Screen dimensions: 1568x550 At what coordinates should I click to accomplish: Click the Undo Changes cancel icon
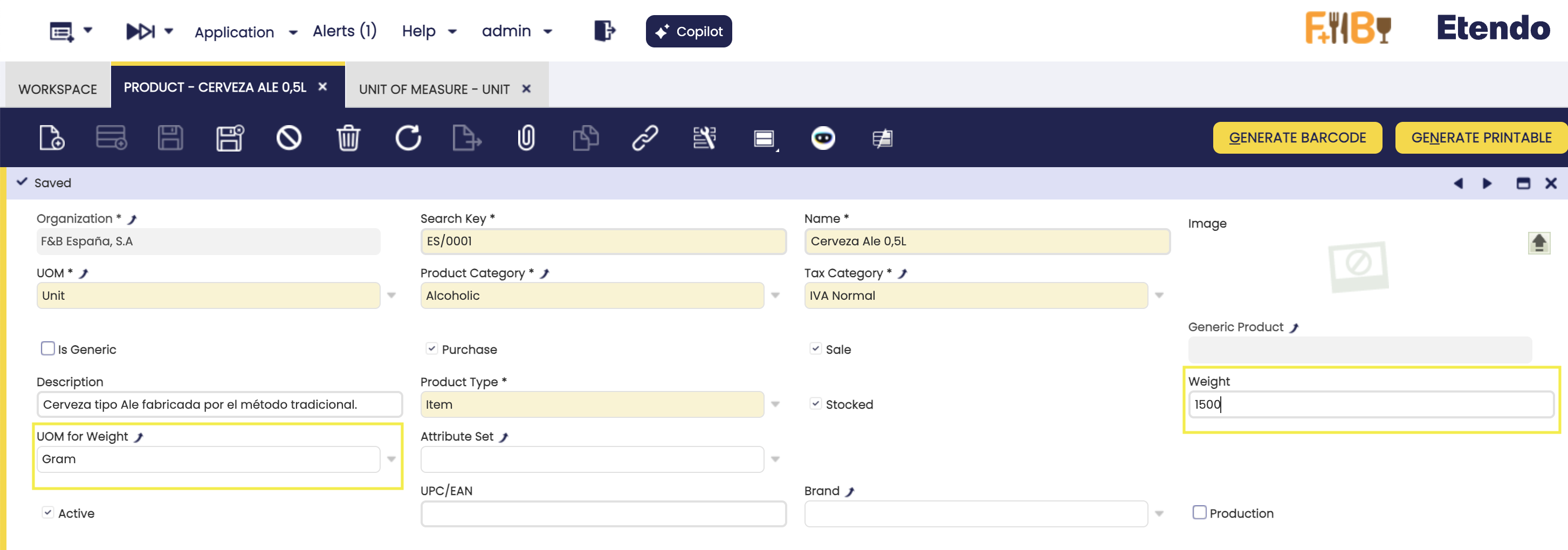click(x=288, y=137)
